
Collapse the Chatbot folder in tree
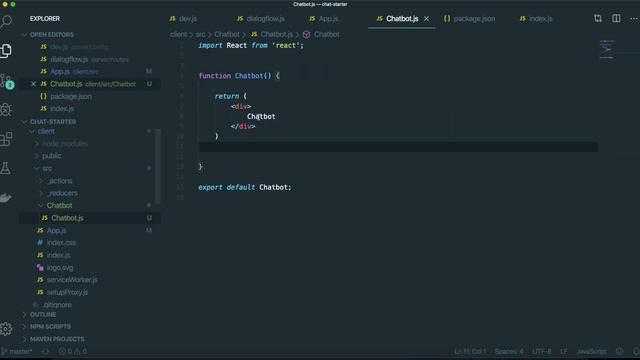pos(59,205)
